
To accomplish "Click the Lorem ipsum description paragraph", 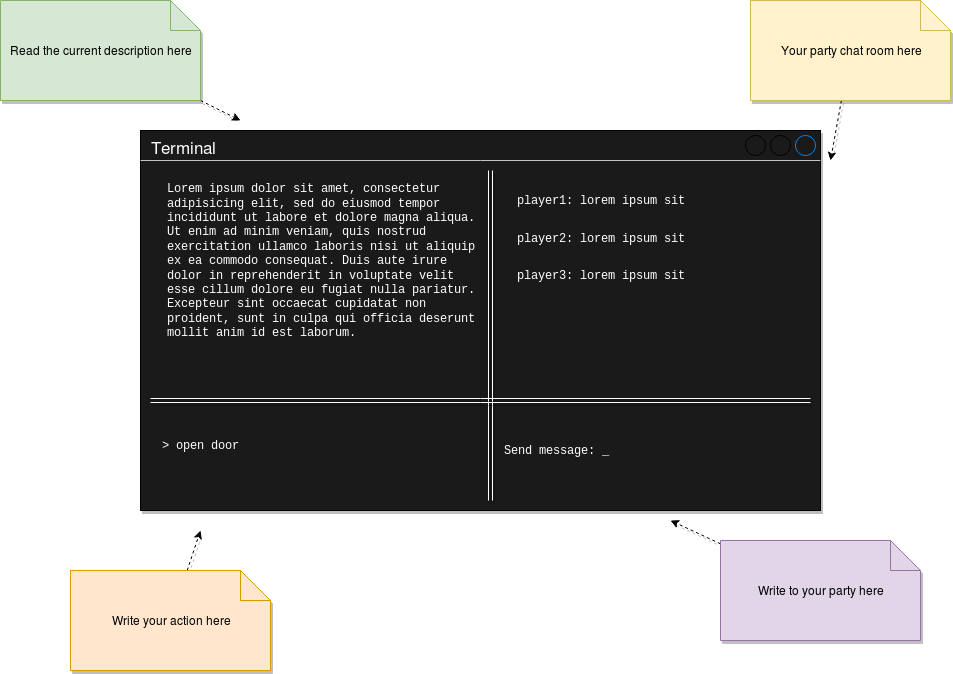I will pyautogui.click(x=321, y=260).
